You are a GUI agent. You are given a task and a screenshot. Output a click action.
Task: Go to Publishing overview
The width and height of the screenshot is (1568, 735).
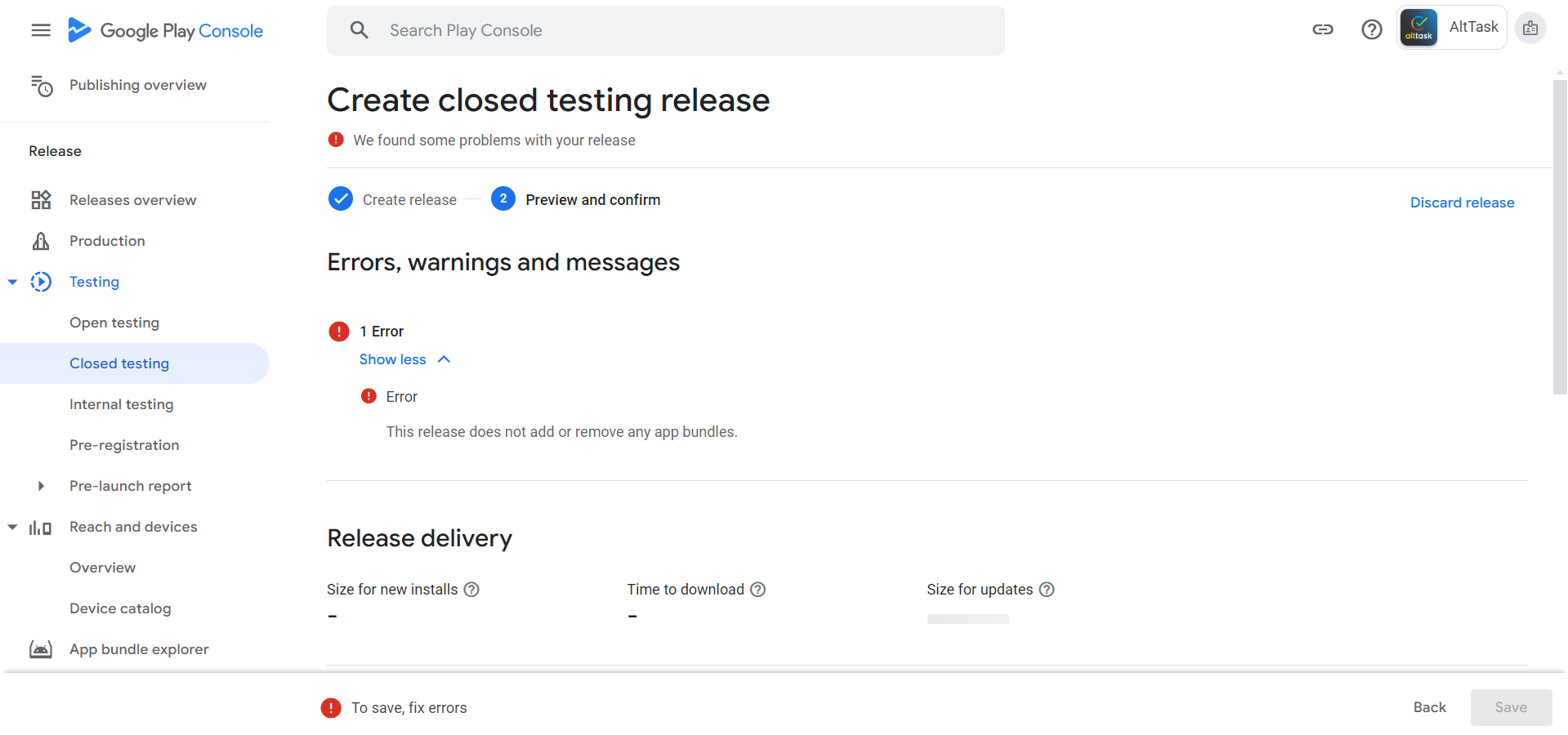click(x=137, y=85)
